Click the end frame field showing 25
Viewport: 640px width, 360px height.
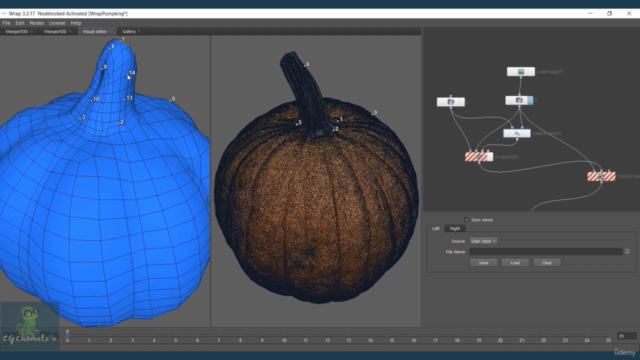coord(627,336)
